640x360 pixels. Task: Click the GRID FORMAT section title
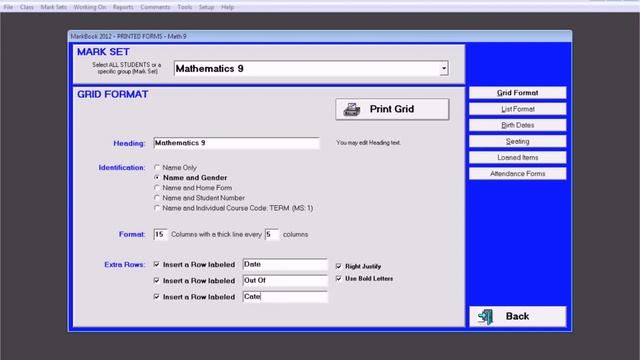[x=113, y=94]
